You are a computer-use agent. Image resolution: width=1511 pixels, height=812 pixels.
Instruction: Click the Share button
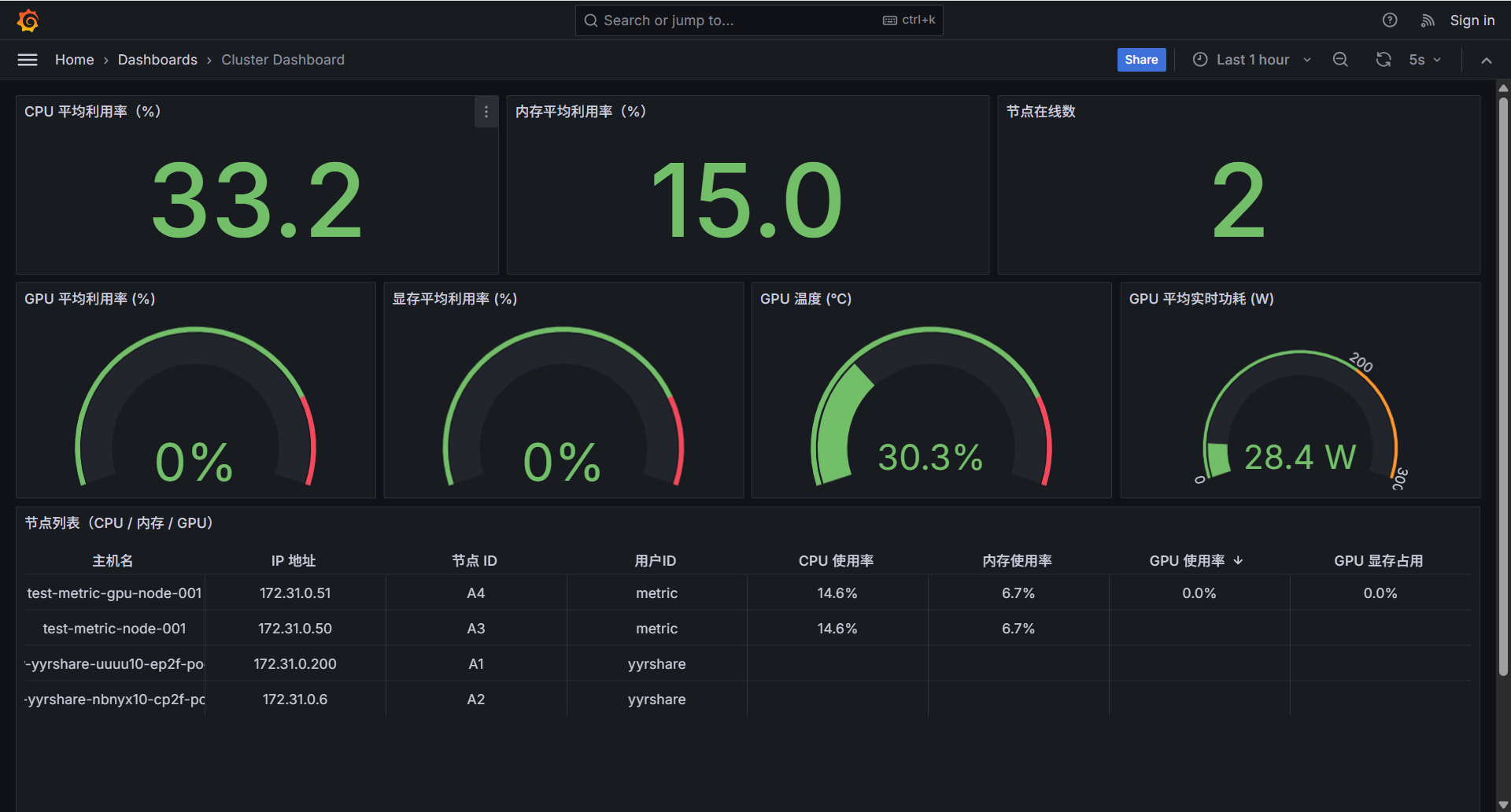(x=1140, y=60)
